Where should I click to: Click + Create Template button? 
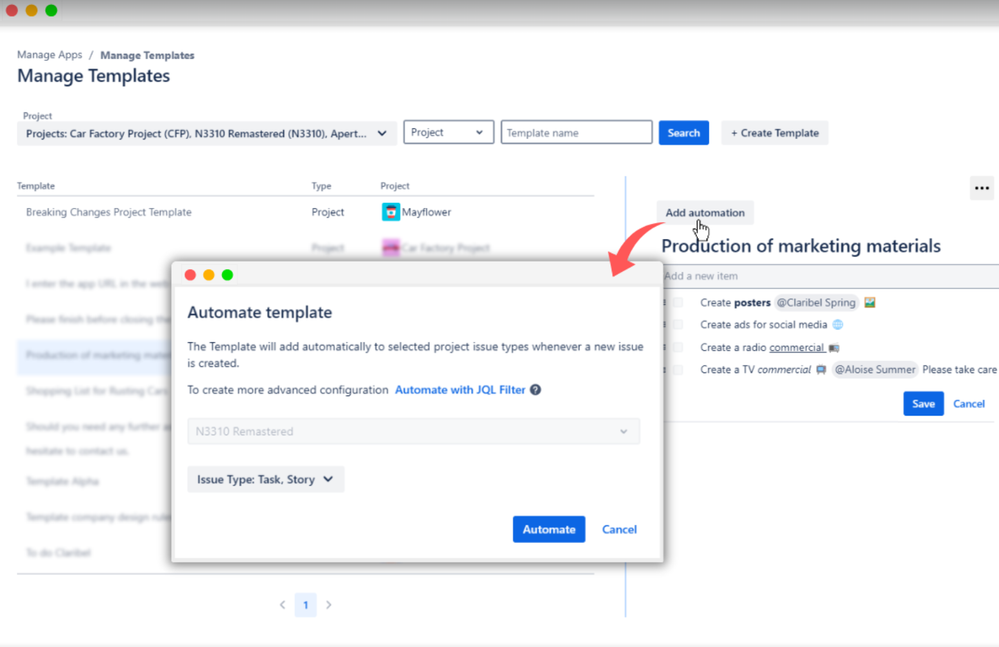pyautogui.click(x=775, y=132)
